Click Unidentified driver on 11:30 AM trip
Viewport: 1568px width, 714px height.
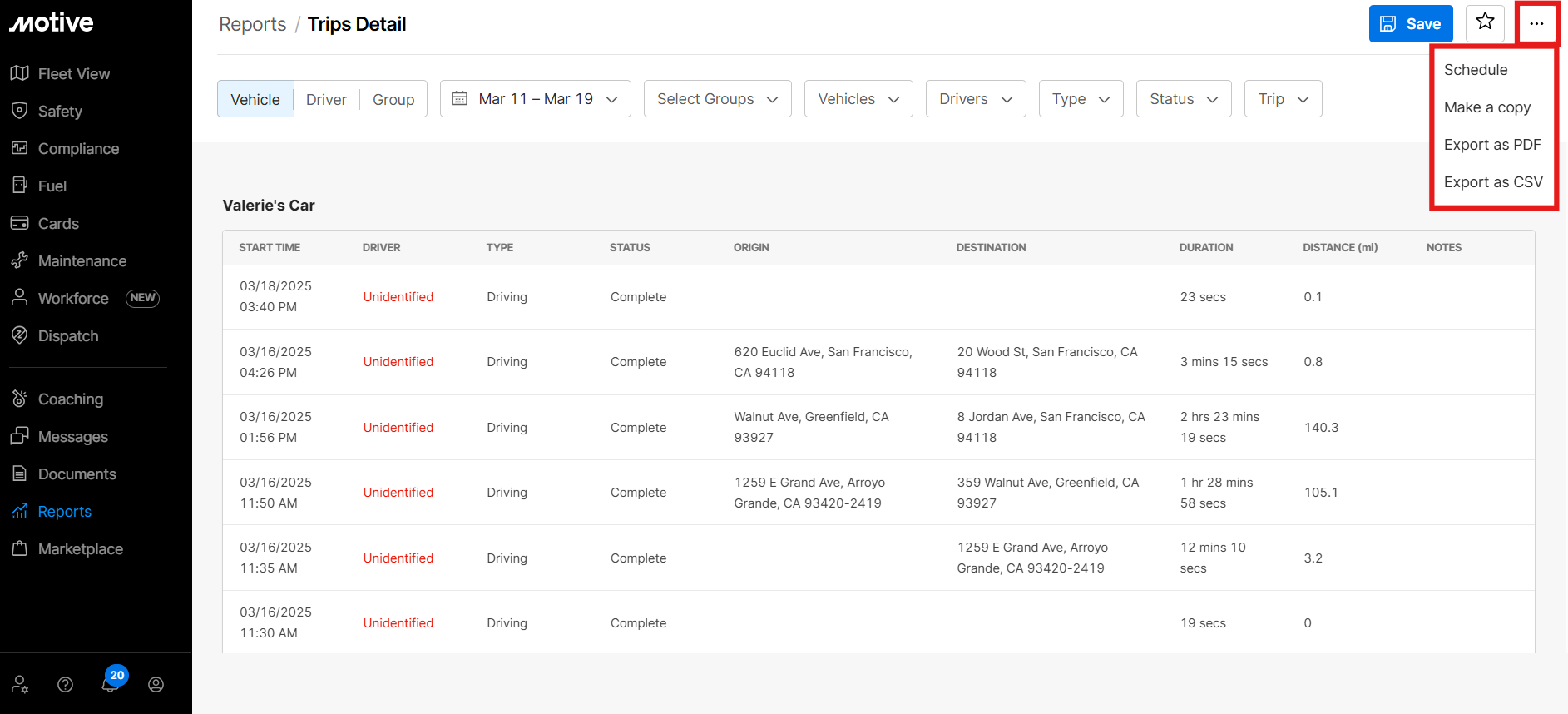[398, 622]
